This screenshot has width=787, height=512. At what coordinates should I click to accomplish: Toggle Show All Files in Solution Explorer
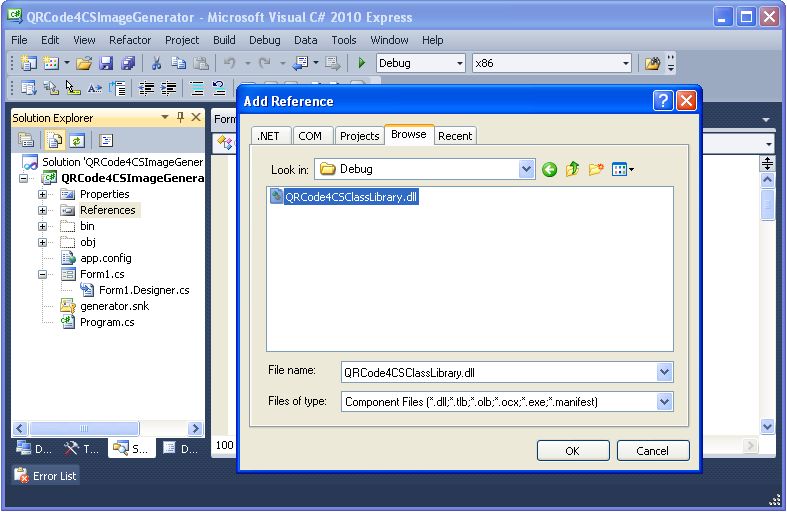point(54,141)
